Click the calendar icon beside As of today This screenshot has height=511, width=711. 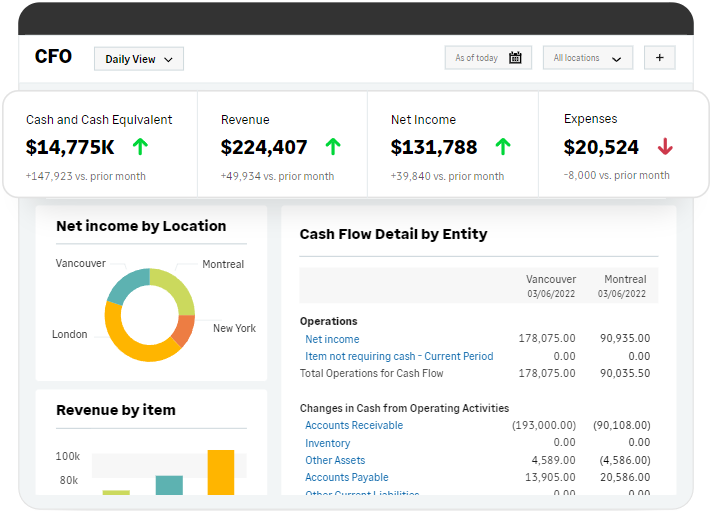515,58
